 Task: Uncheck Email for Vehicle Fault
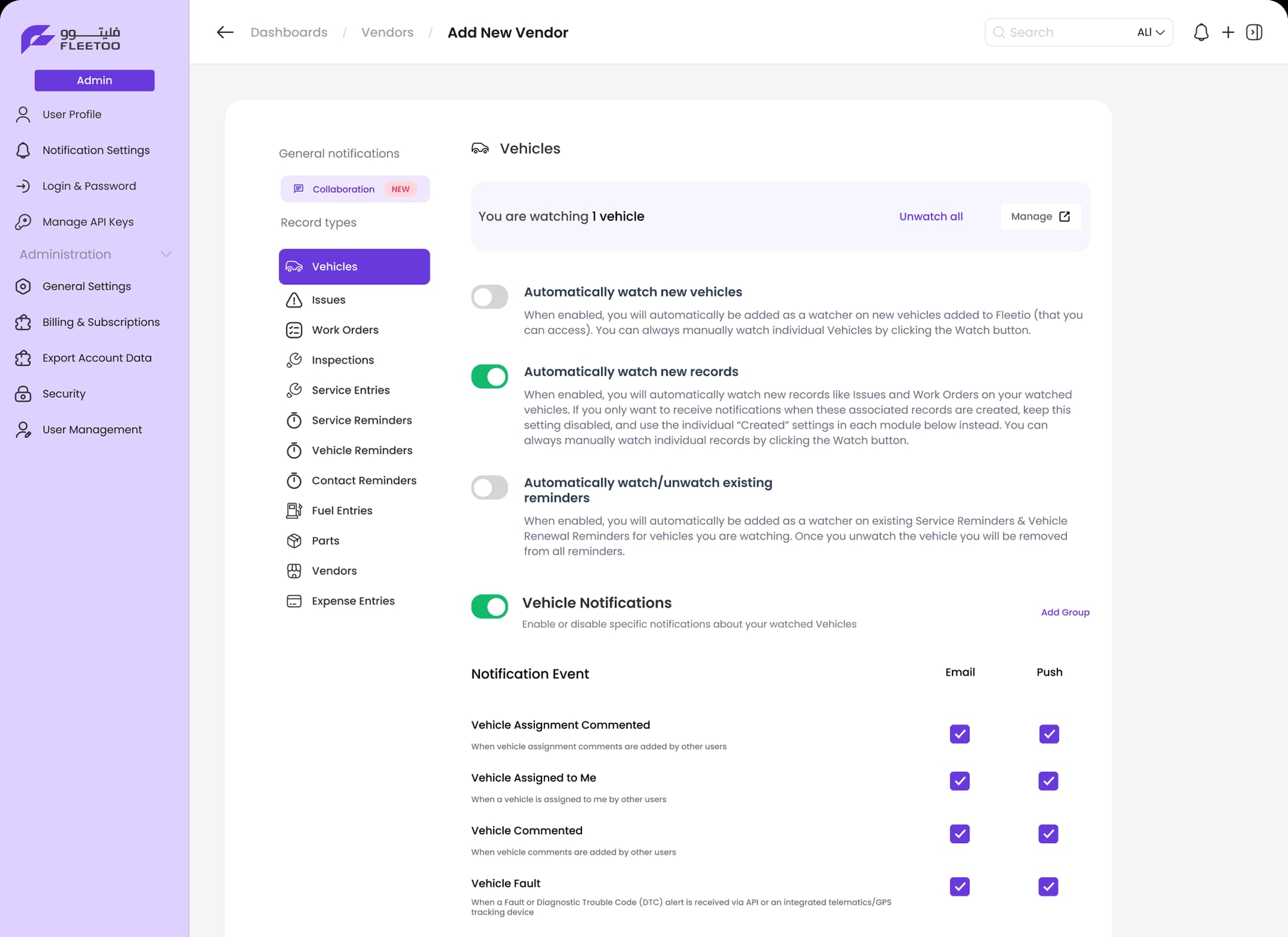pos(960,886)
